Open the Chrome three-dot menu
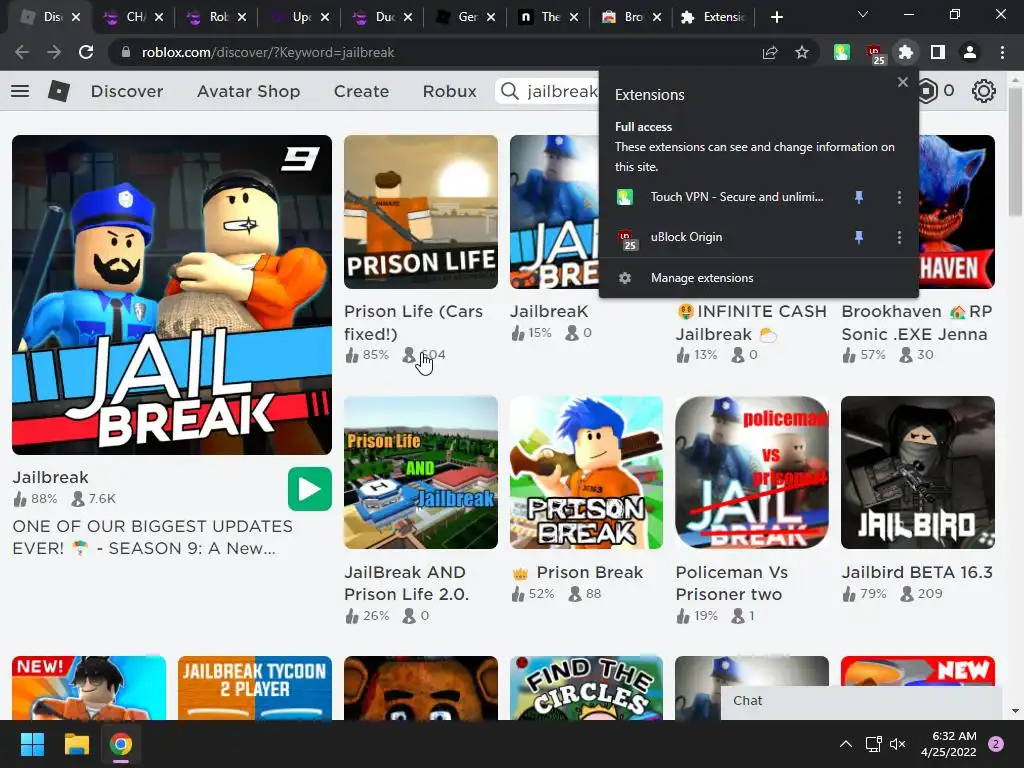 tap(1002, 52)
